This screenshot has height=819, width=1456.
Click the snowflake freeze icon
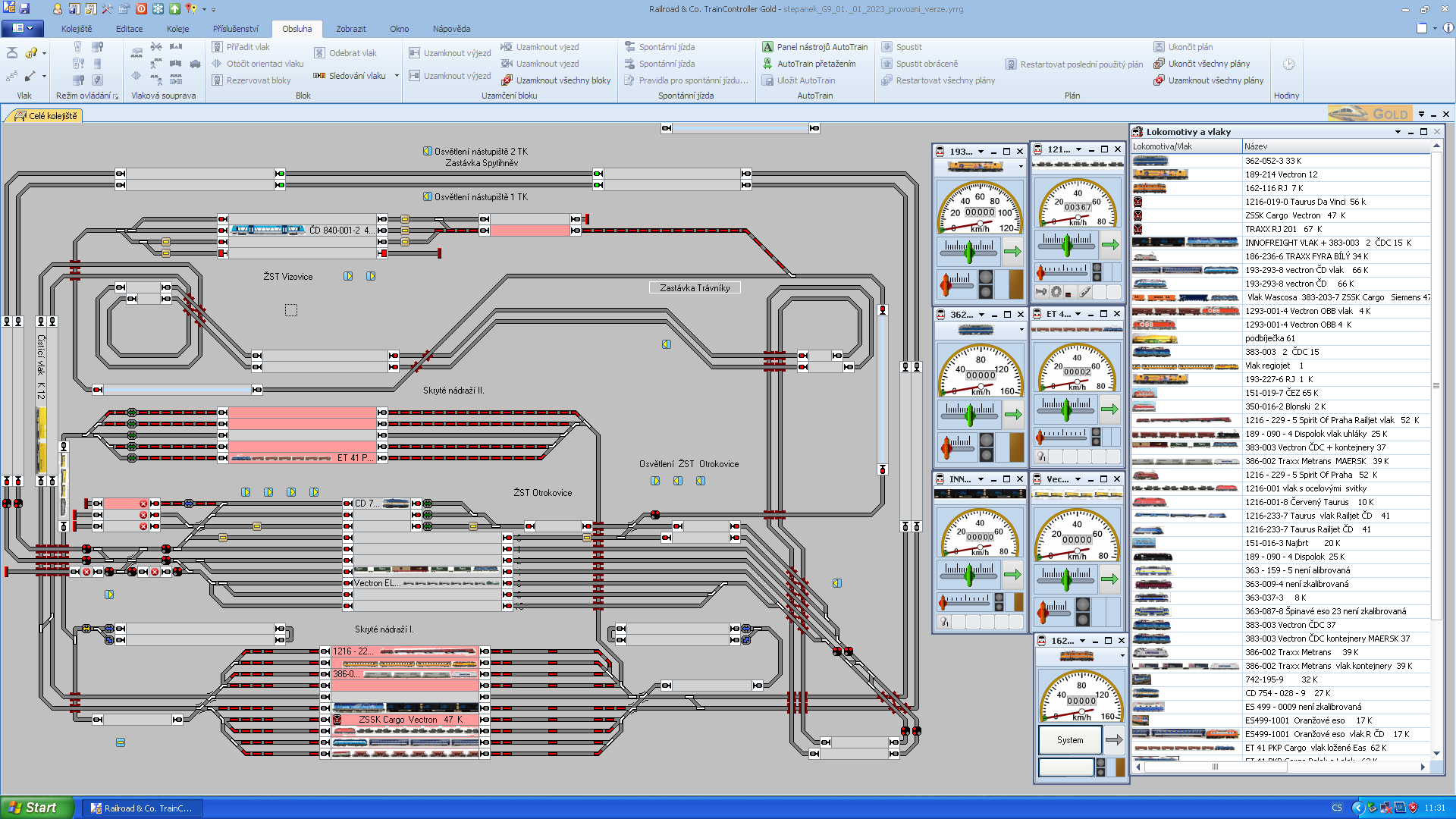(x=158, y=8)
